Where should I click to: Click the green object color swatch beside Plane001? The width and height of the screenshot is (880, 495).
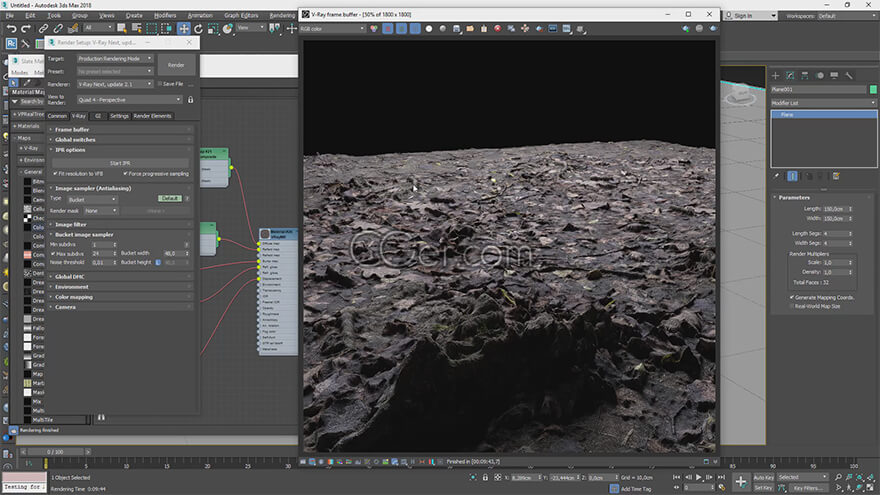873,89
